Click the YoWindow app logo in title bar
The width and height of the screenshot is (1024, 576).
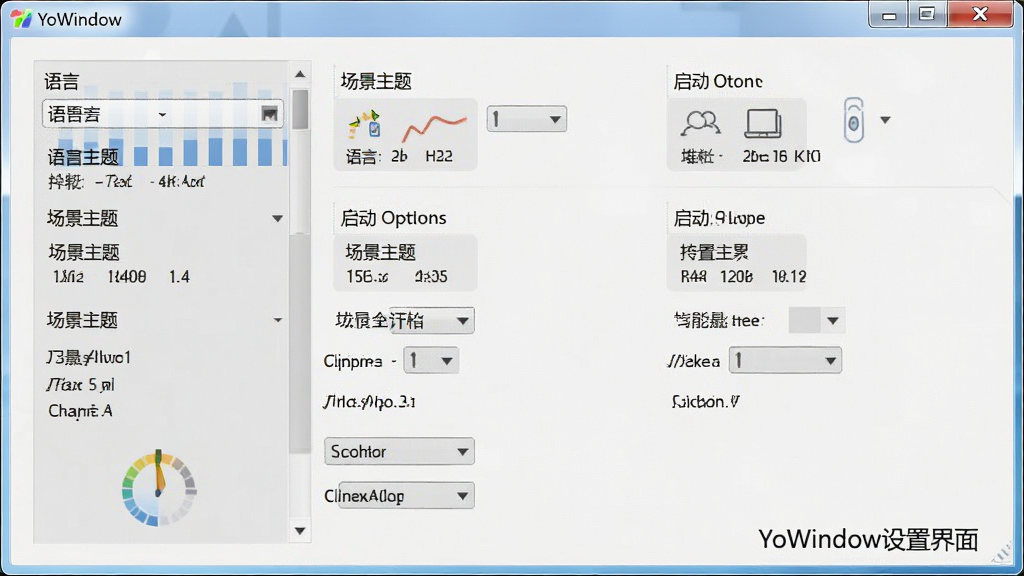tap(22, 19)
